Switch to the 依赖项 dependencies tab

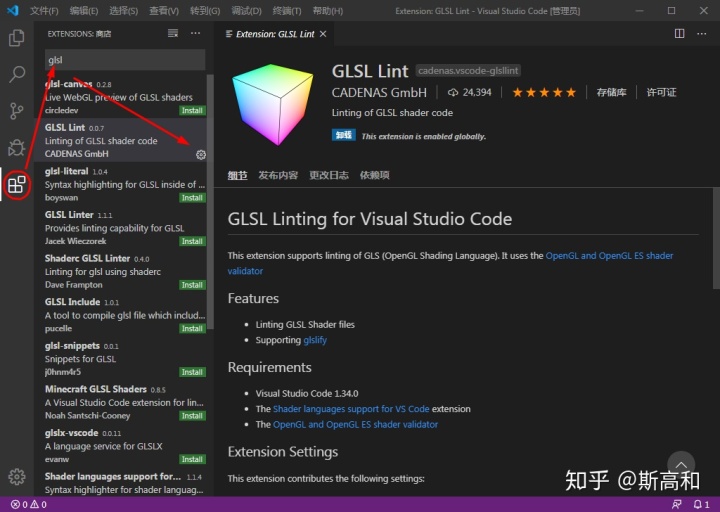pos(375,175)
